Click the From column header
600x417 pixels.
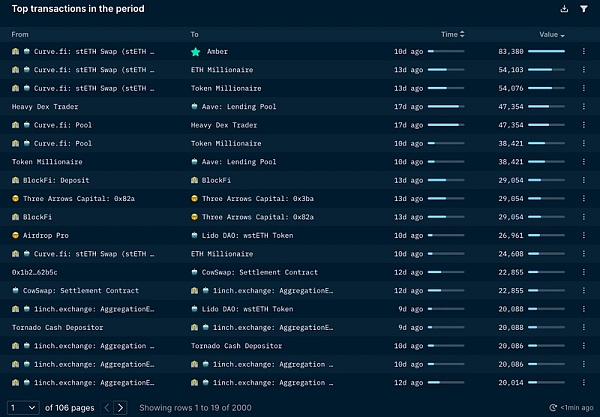(20, 34)
